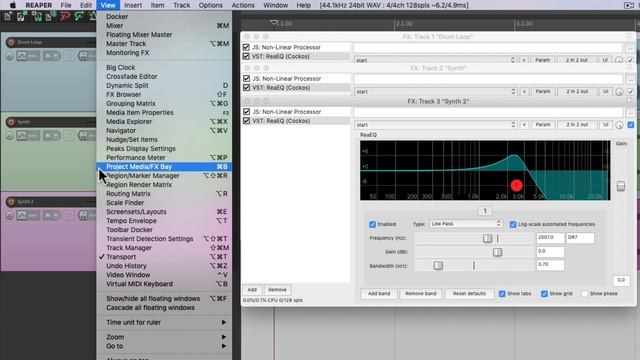
Task: Click the red Undo toolbar icon
Action: pos(64,17)
